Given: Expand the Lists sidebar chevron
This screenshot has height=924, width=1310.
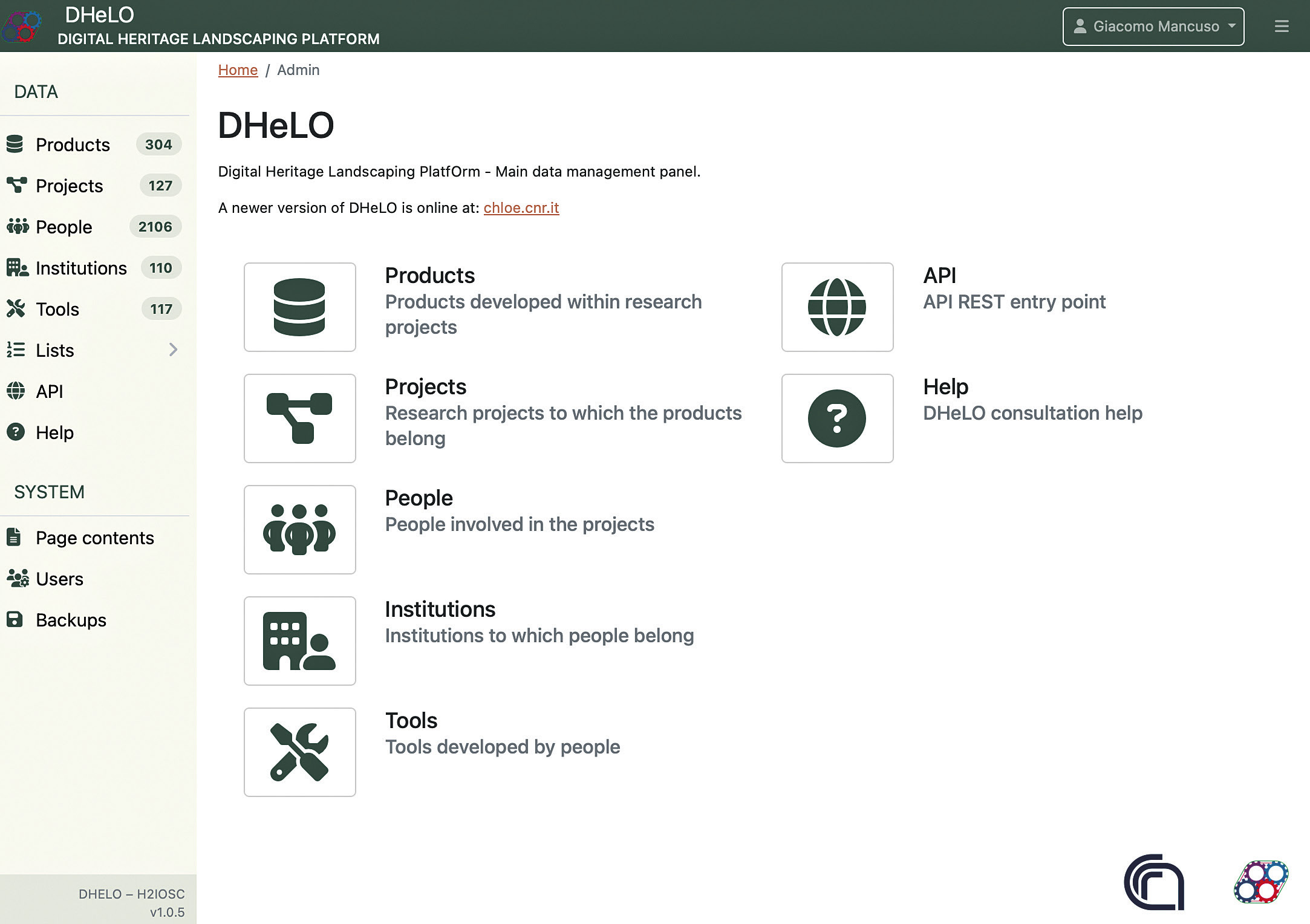Looking at the screenshot, I should [x=173, y=350].
